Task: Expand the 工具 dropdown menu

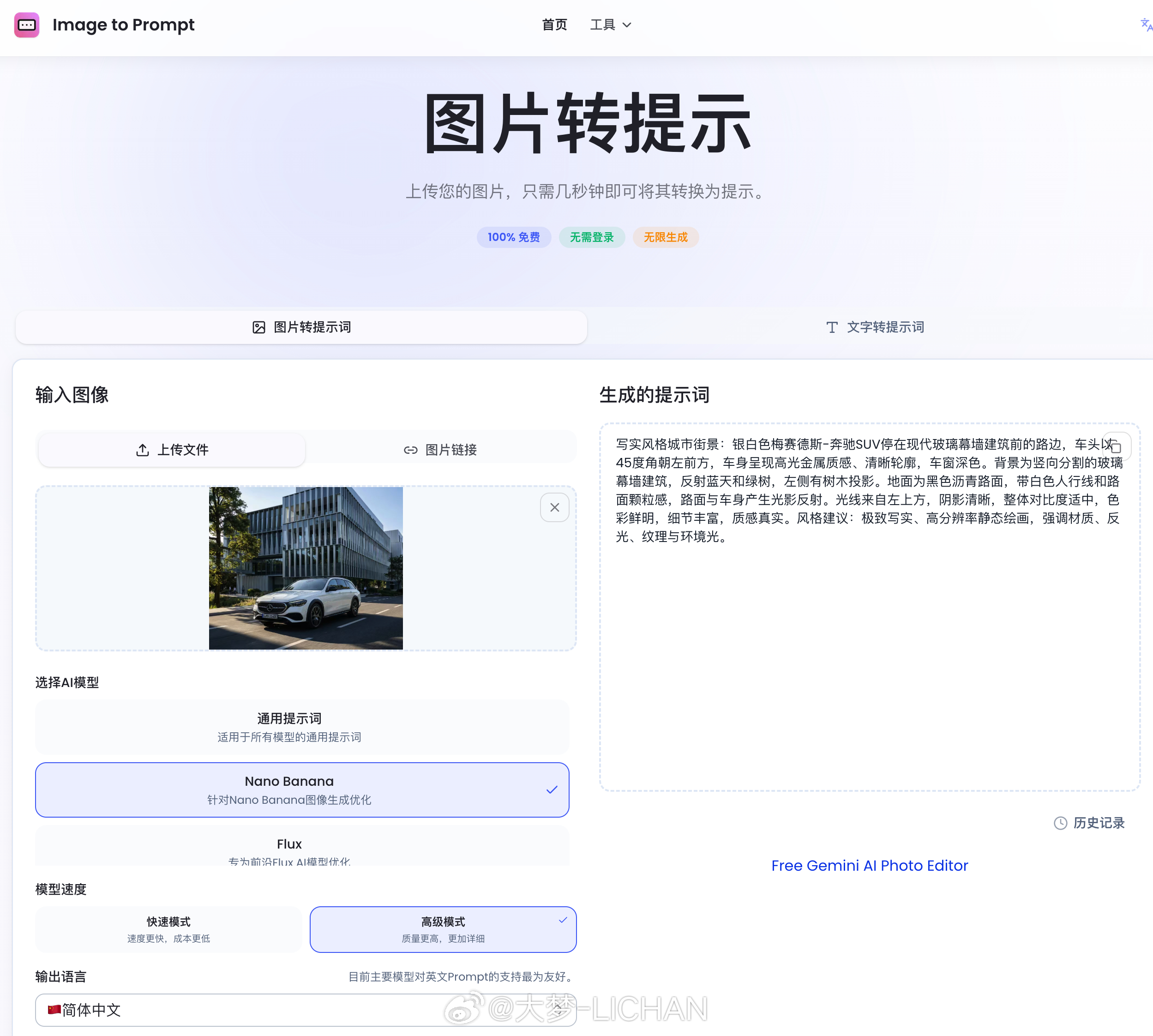Action: click(x=610, y=25)
